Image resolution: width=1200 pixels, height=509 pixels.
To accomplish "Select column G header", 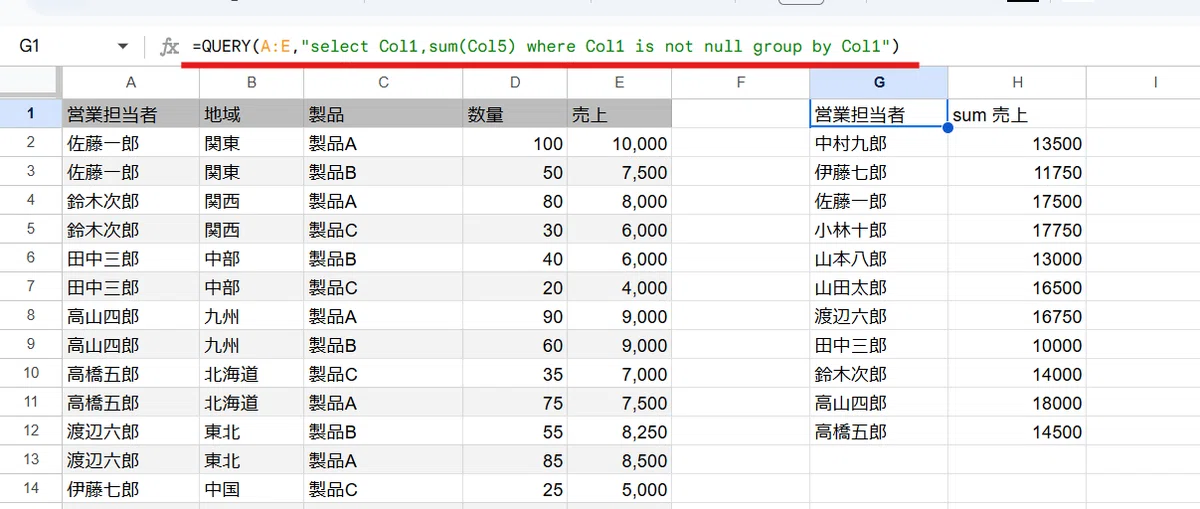I will [878, 83].
